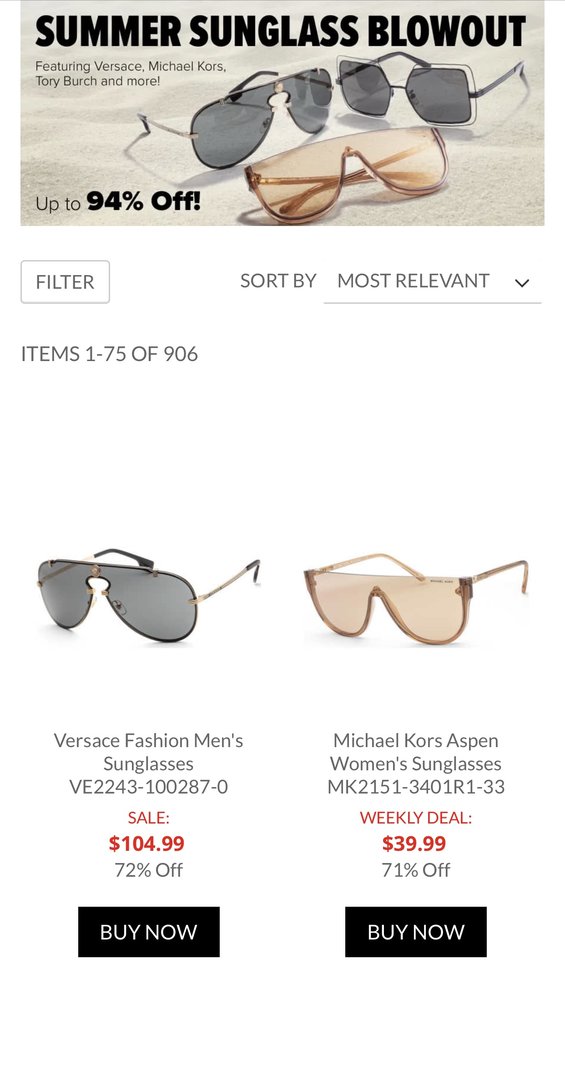Screen dimensions: 565x1080
Task: Open the Summer Sunglass Blowout banner headline
Action: (x=280, y=32)
